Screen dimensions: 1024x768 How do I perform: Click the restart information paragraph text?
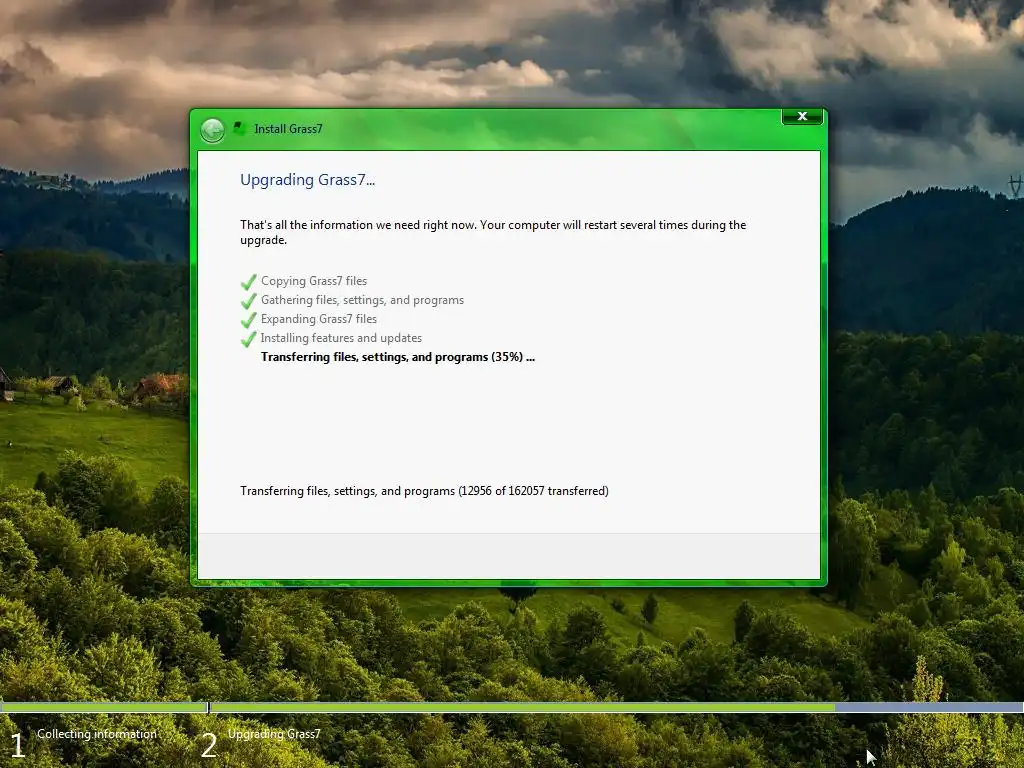(x=493, y=232)
